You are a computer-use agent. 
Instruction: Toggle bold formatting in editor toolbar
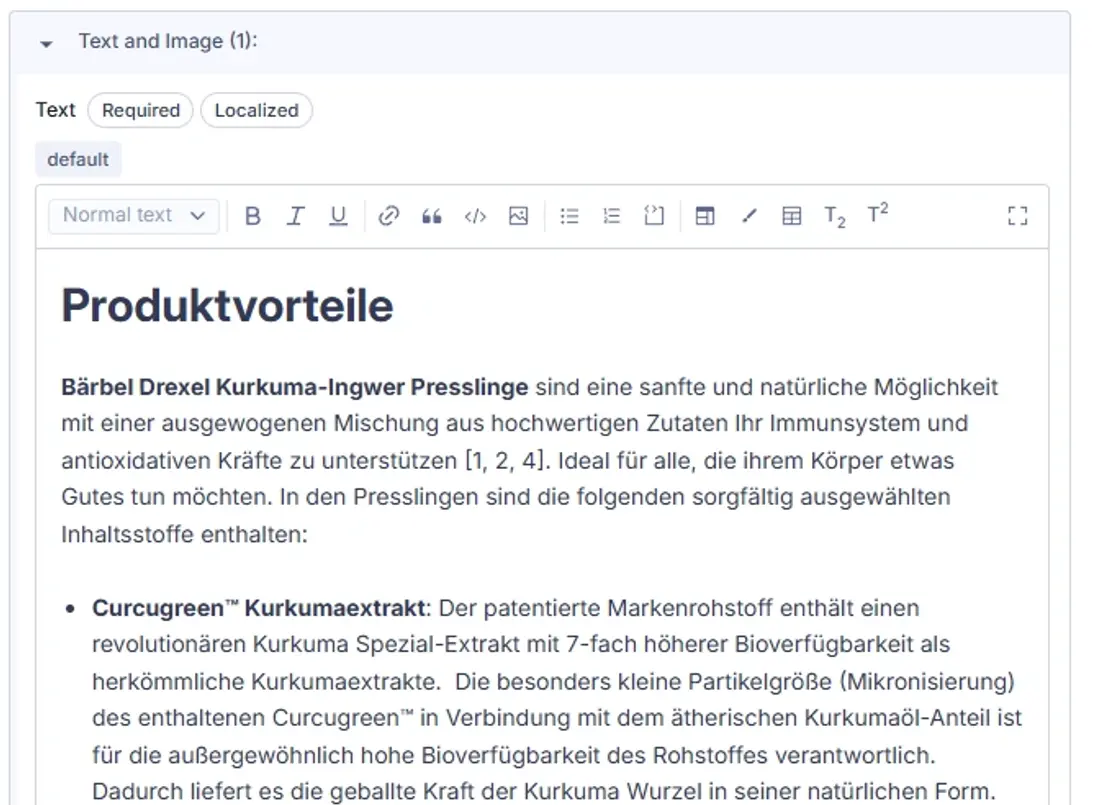[253, 215]
